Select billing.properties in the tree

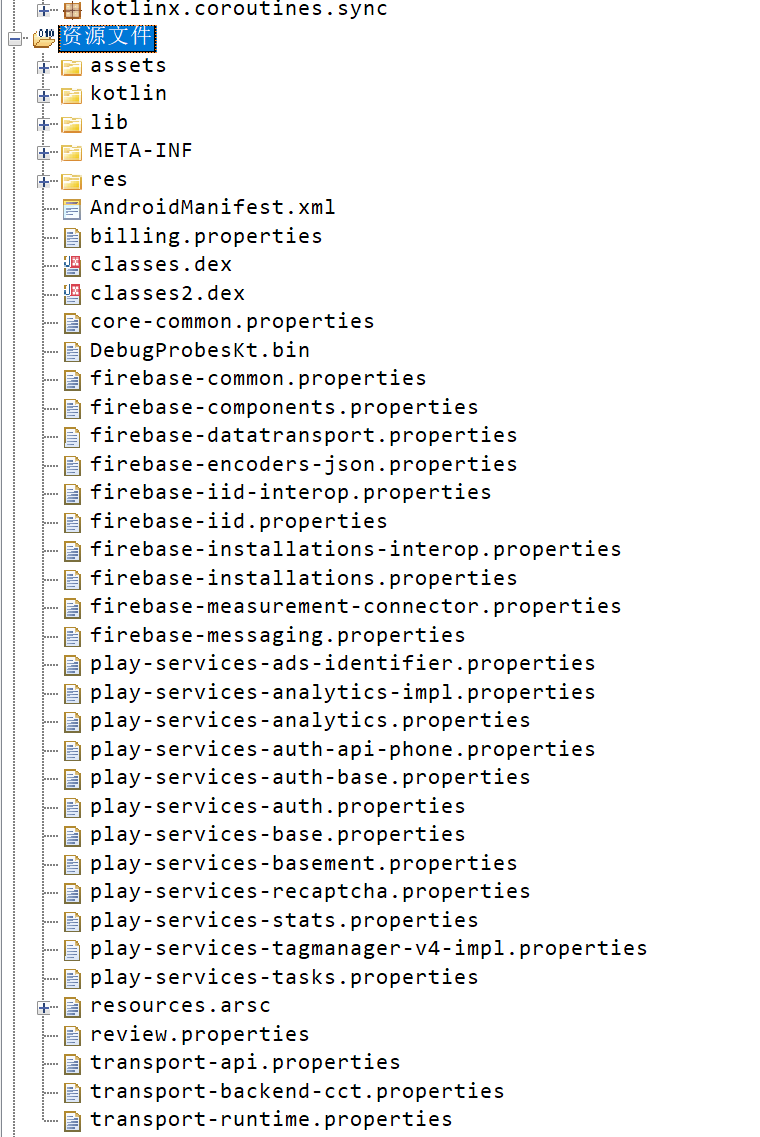(x=206, y=236)
